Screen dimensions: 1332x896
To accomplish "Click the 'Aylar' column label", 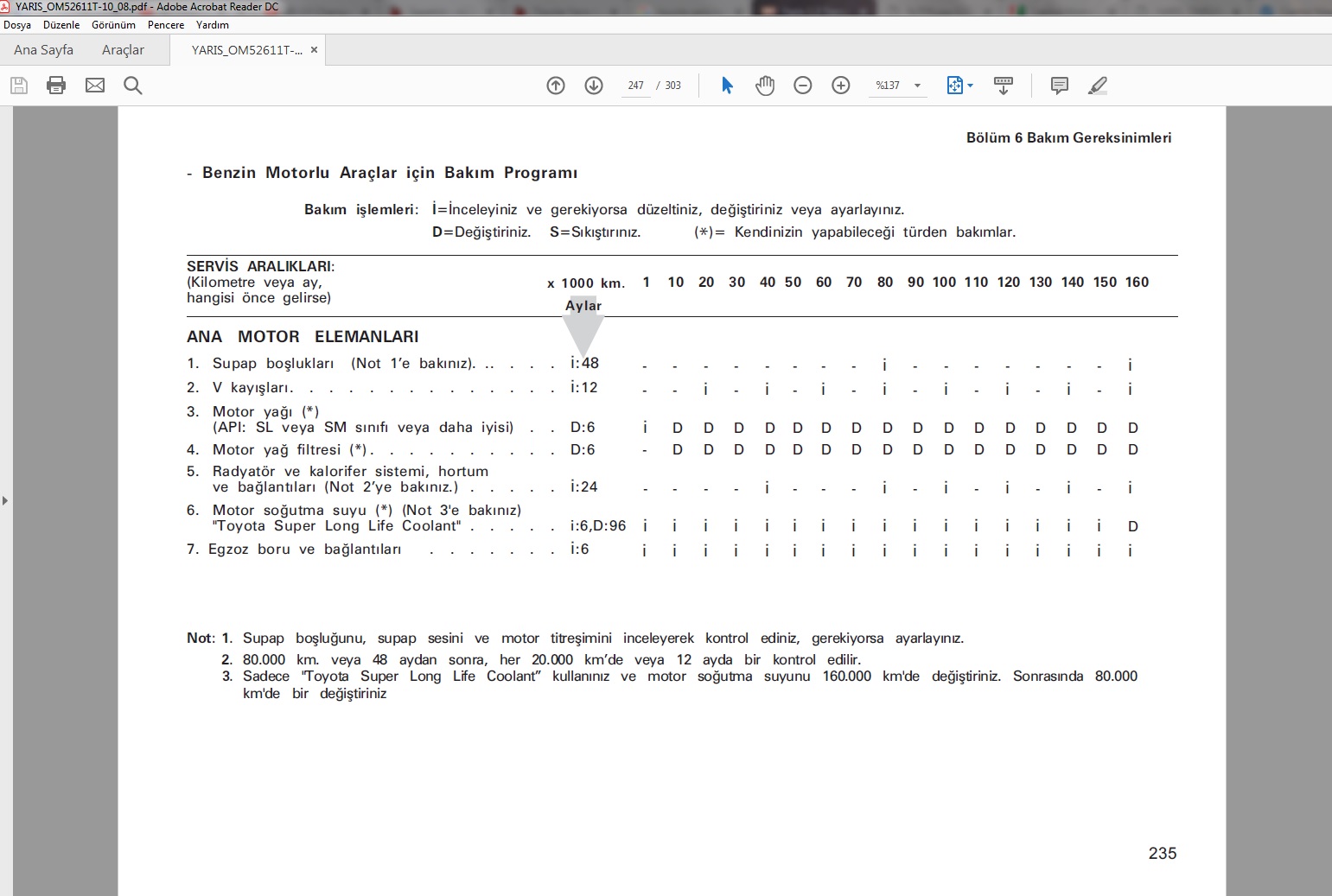I will pos(583,306).
